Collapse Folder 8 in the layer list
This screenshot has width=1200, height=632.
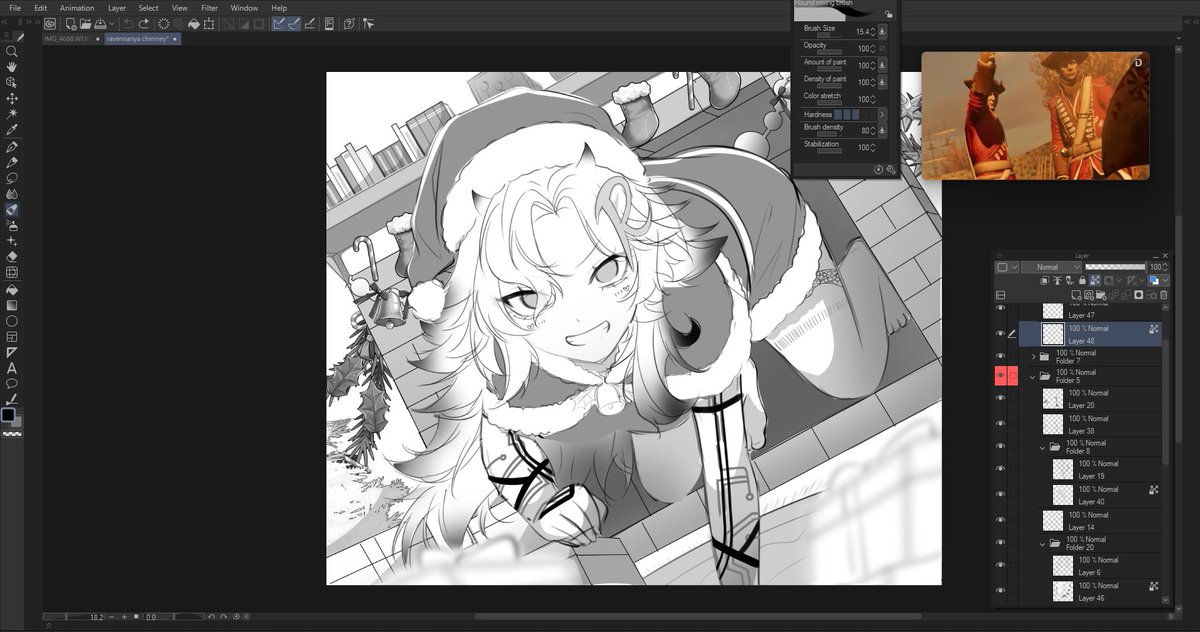(1043, 447)
